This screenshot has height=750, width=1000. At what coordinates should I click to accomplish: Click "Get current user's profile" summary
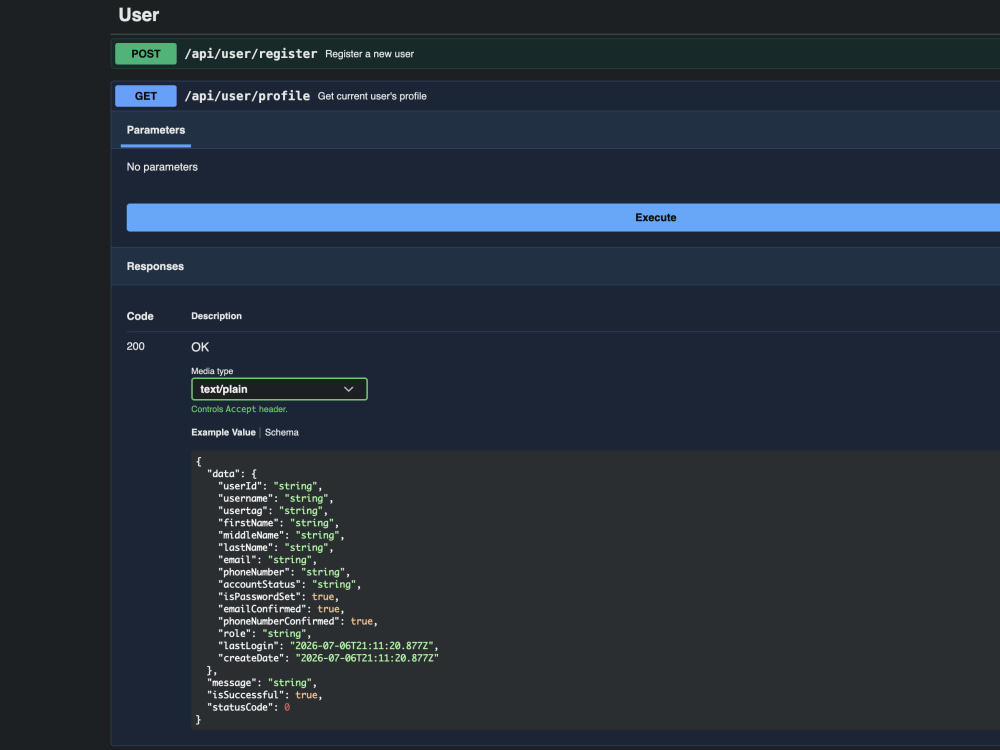(372, 96)
